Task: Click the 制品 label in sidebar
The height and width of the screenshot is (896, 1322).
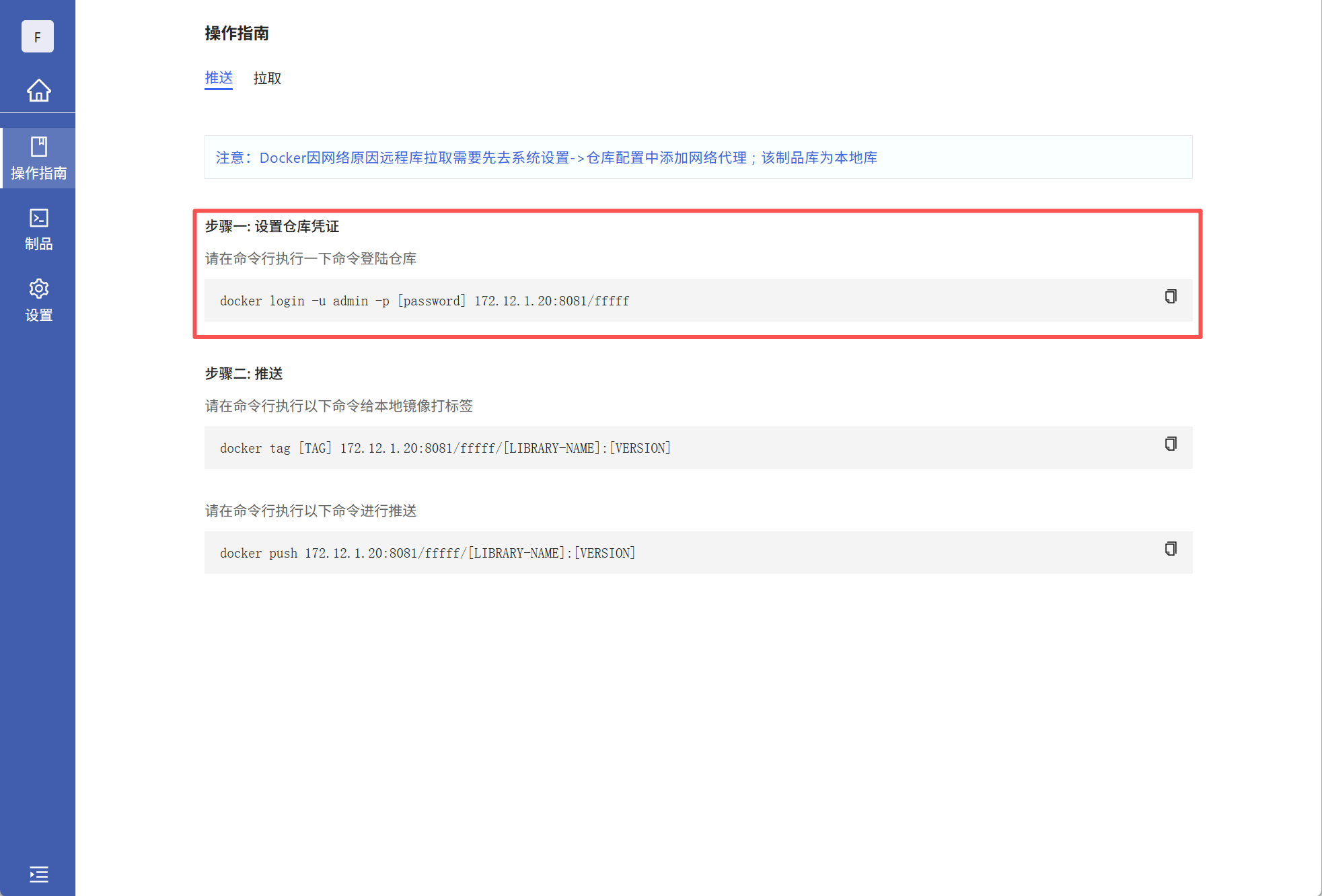Action: pos(38,244)
